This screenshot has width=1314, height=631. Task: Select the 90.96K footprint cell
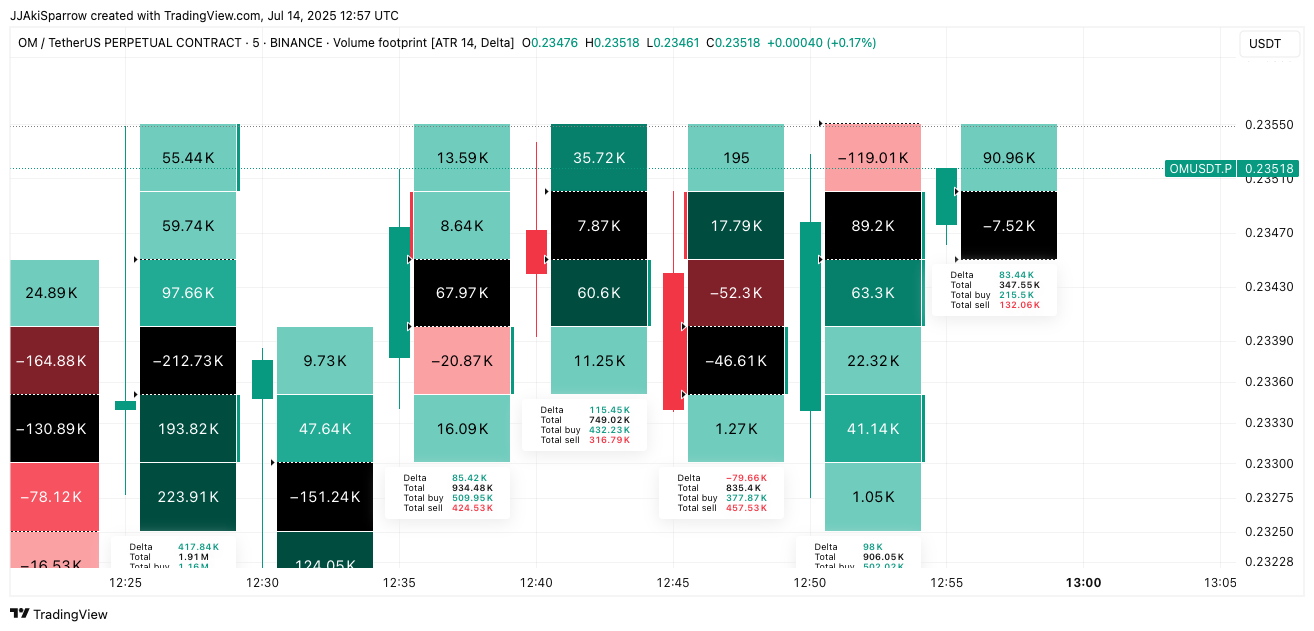point(1009,158)
